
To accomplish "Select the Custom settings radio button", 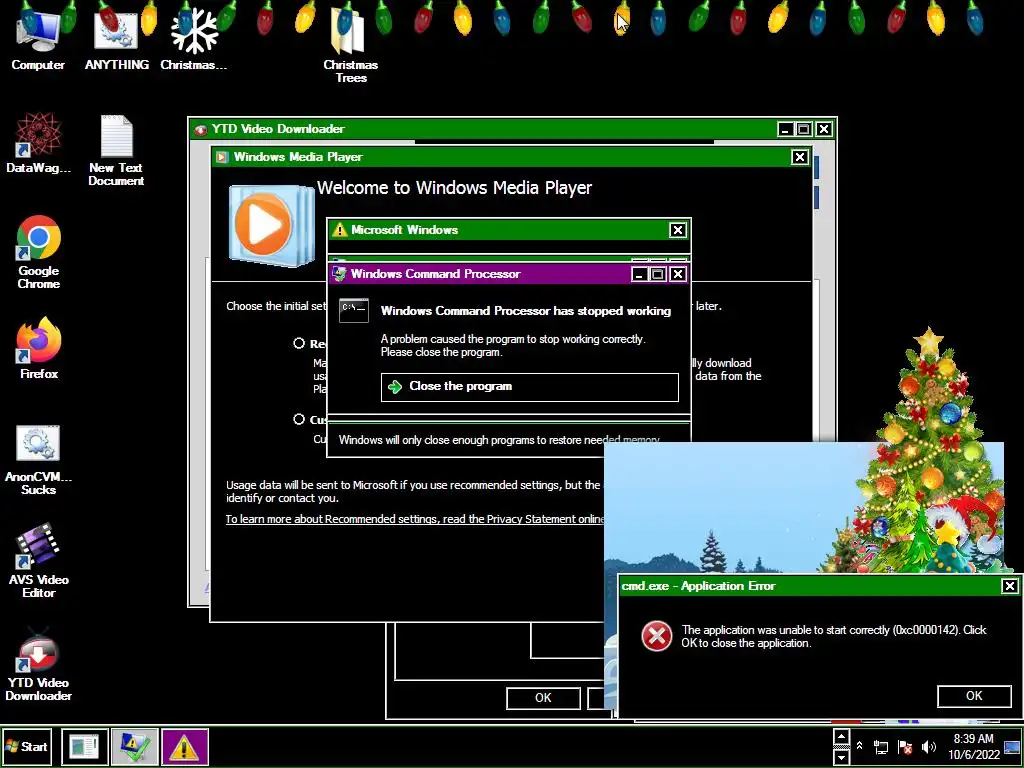I will click(x=299, y=419).
